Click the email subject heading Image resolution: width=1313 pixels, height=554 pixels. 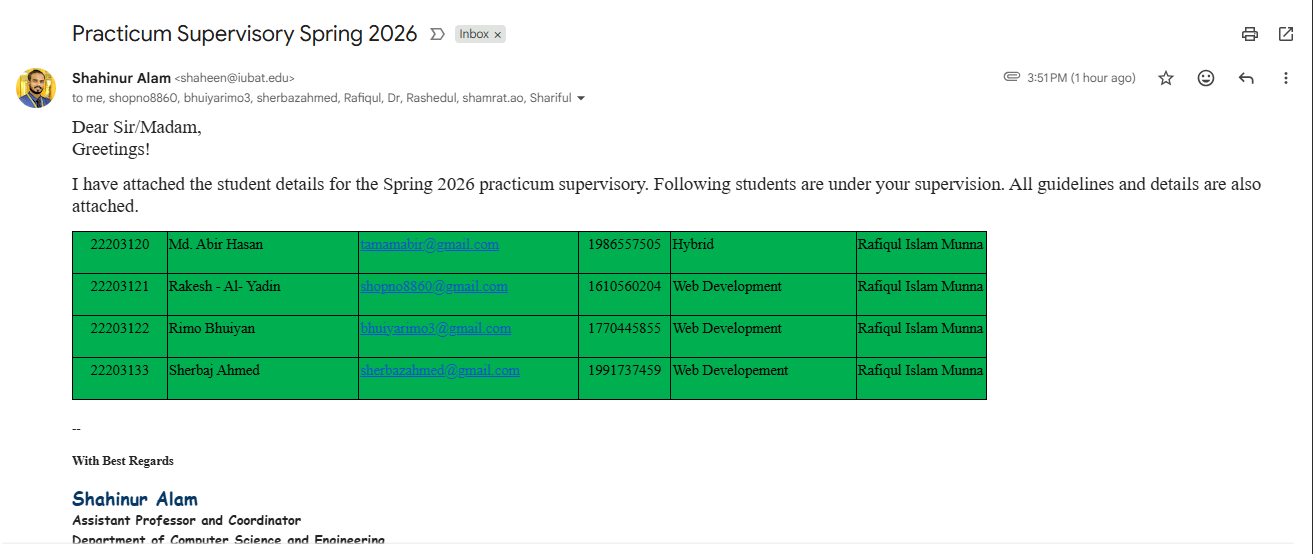(x=244, y=34)
